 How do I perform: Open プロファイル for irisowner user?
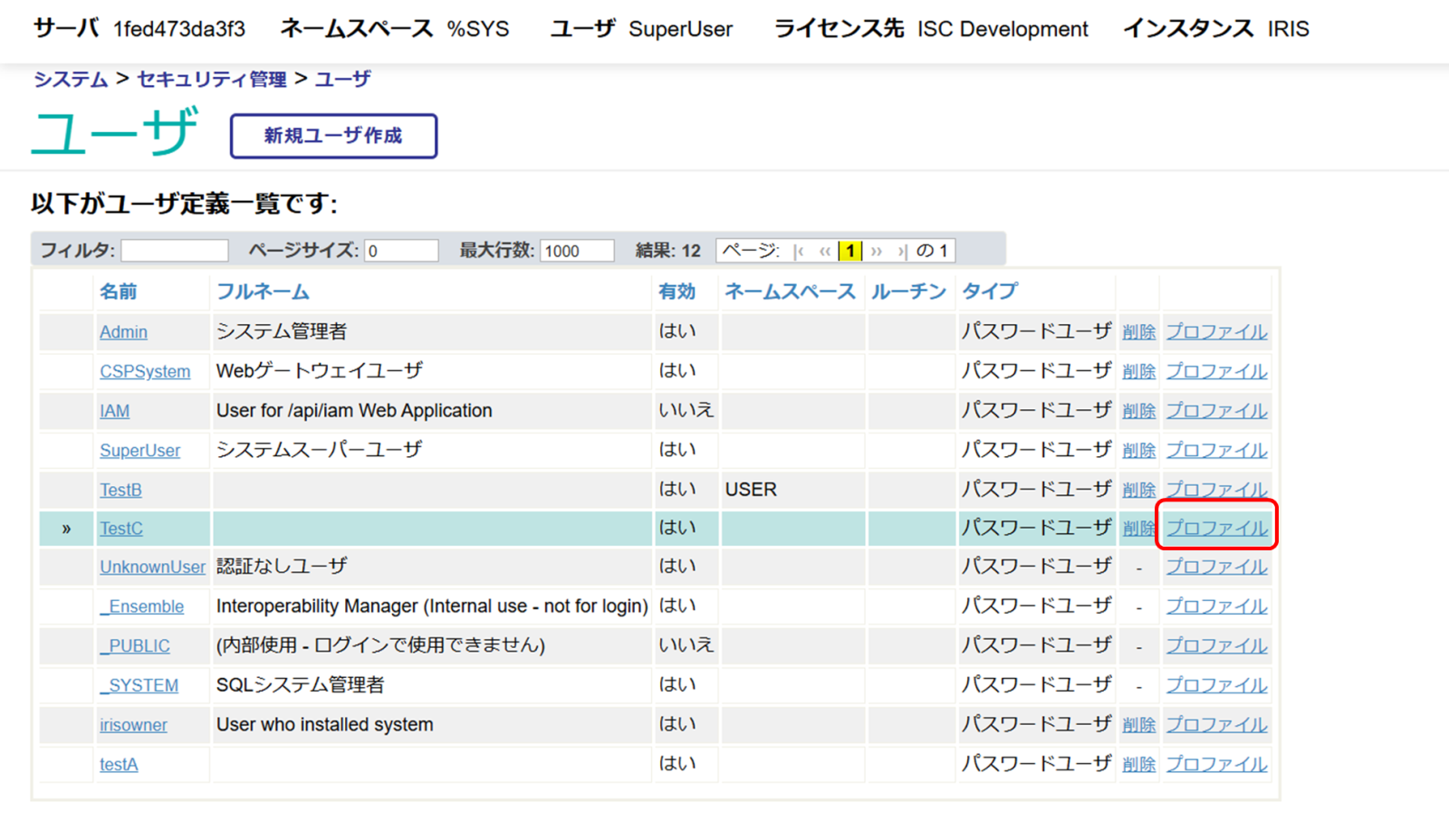[x=1216, y=725]
